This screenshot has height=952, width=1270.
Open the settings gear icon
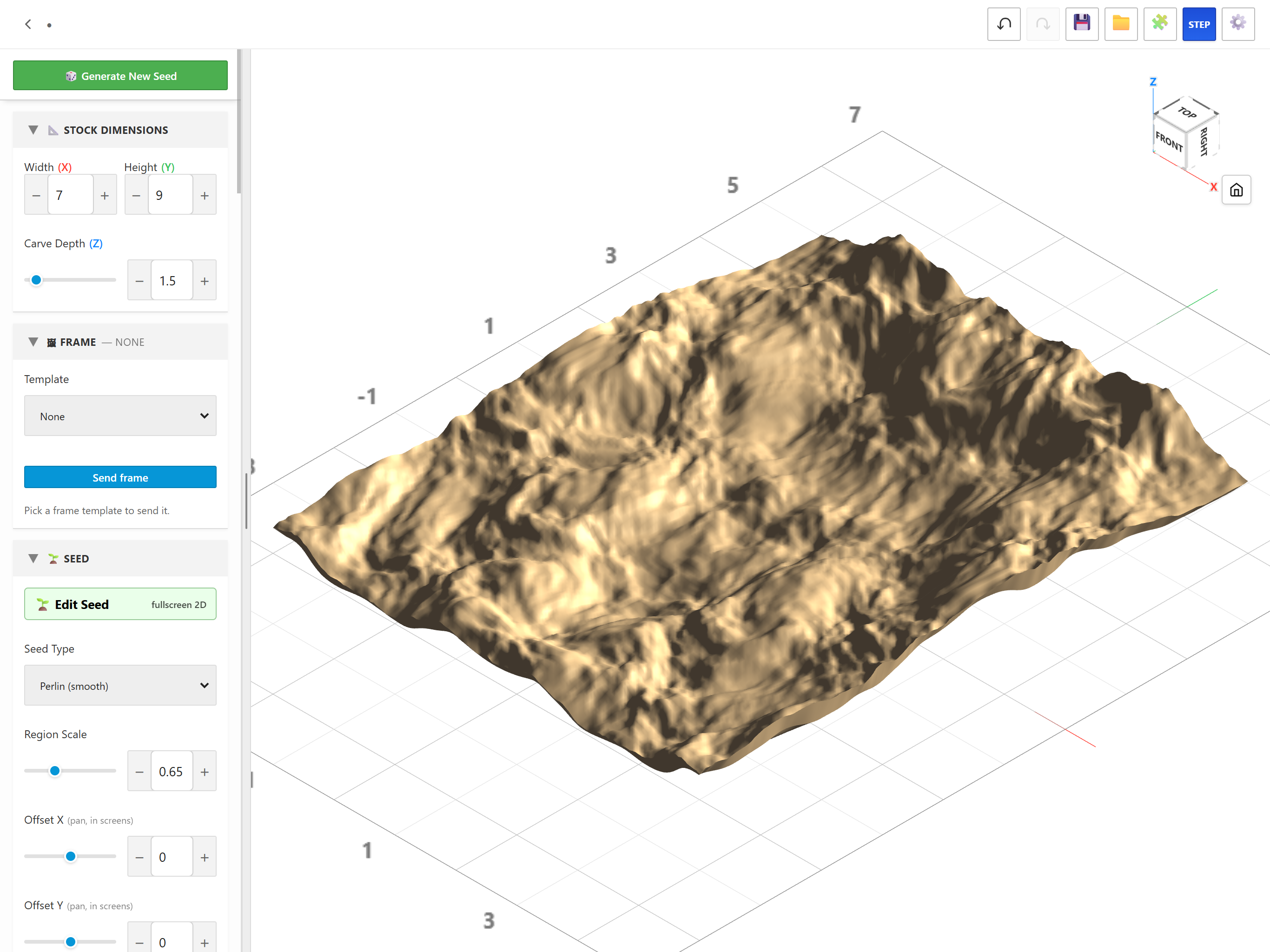[x=1238, y=24]
